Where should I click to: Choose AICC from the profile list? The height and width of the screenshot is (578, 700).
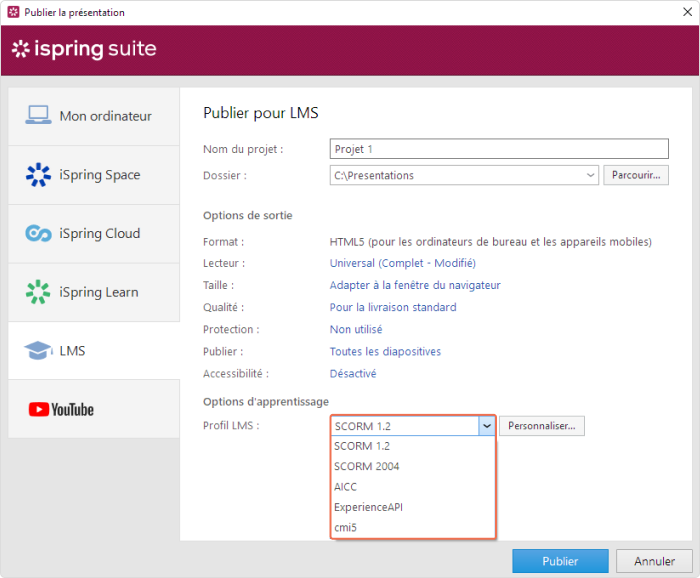(413, 487)
